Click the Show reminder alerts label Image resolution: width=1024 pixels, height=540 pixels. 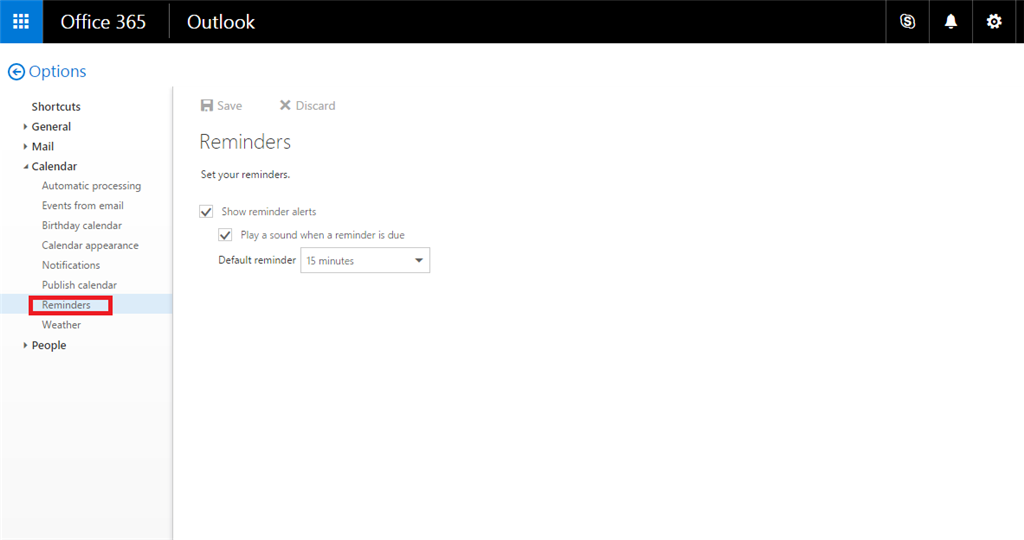point(268,212)
